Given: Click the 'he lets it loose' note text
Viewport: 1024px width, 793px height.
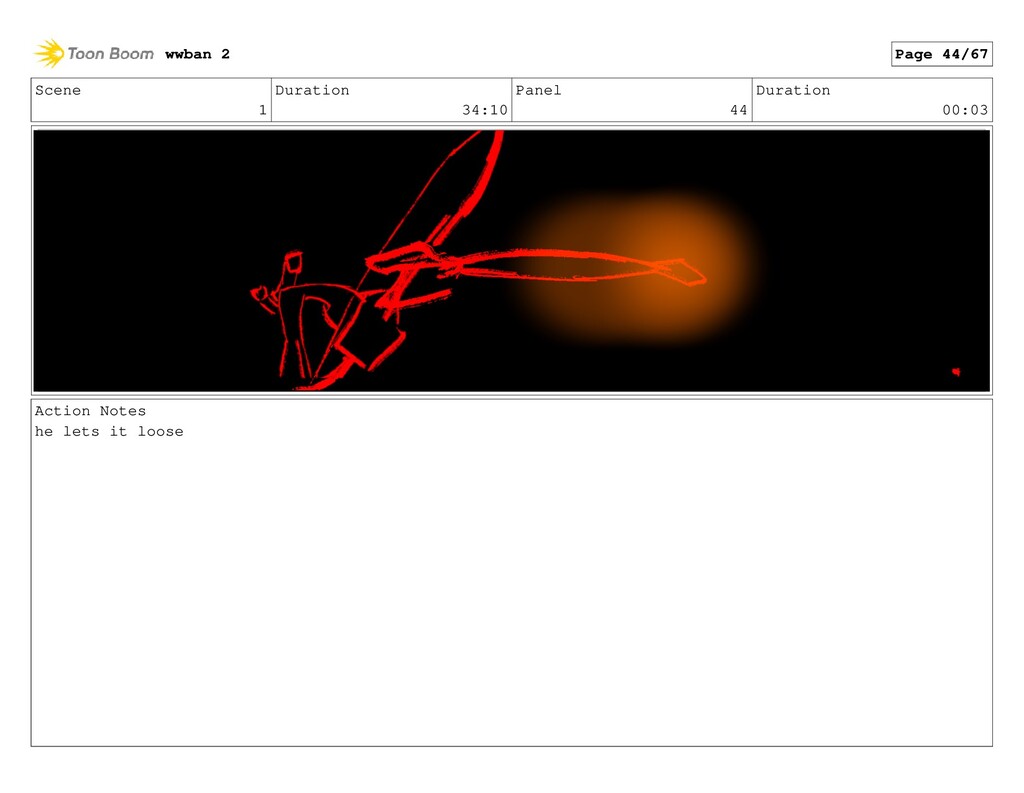Looking at the screenshot, I should point(109,431).
